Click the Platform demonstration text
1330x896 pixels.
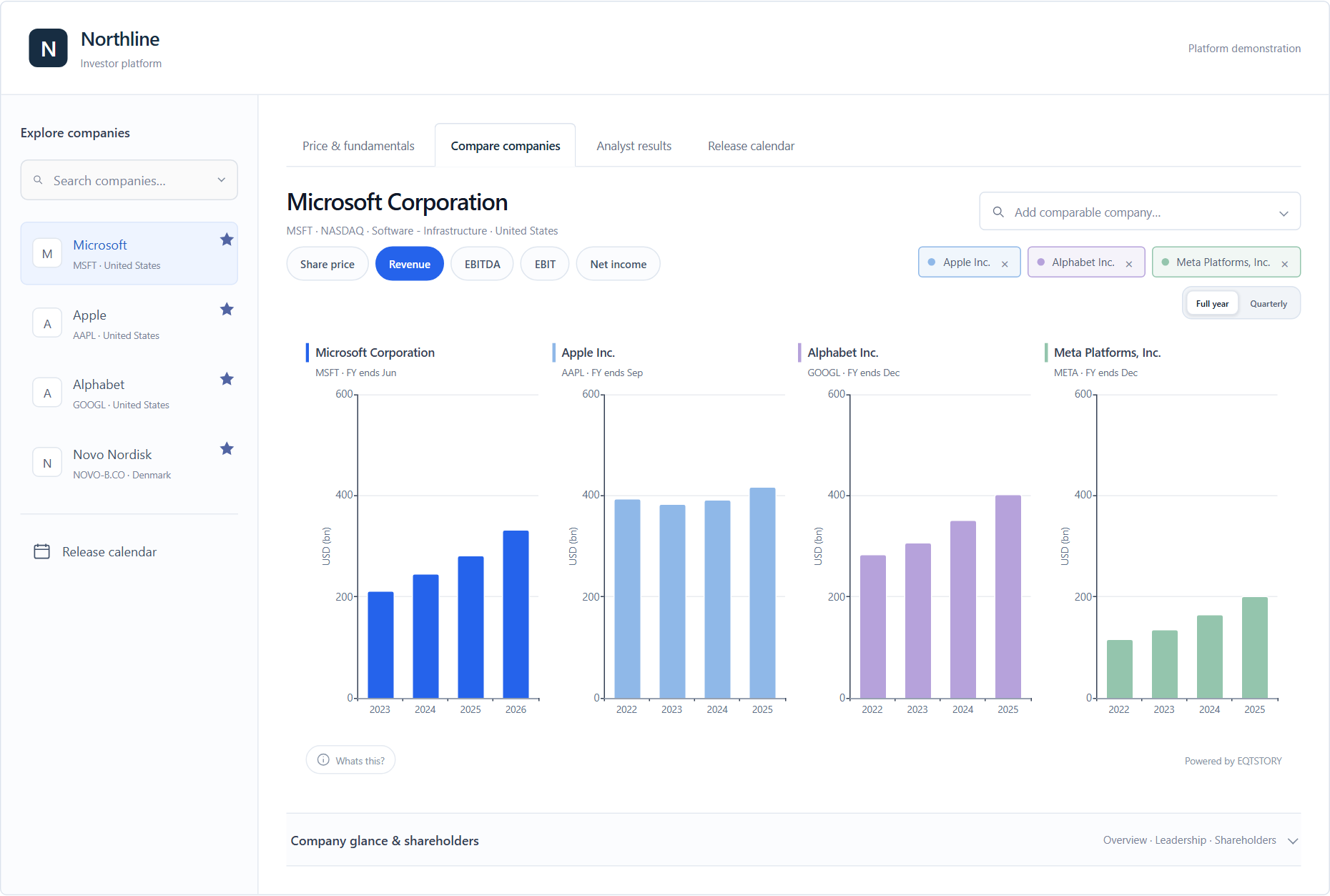[x=1244, y=49]
